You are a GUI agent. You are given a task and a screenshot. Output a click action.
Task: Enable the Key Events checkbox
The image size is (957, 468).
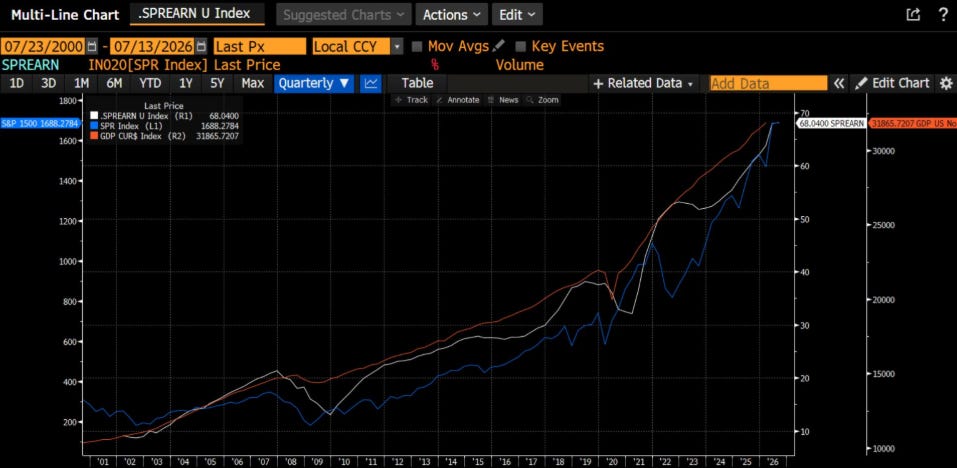pyautogui.click(x=521, y=46)
